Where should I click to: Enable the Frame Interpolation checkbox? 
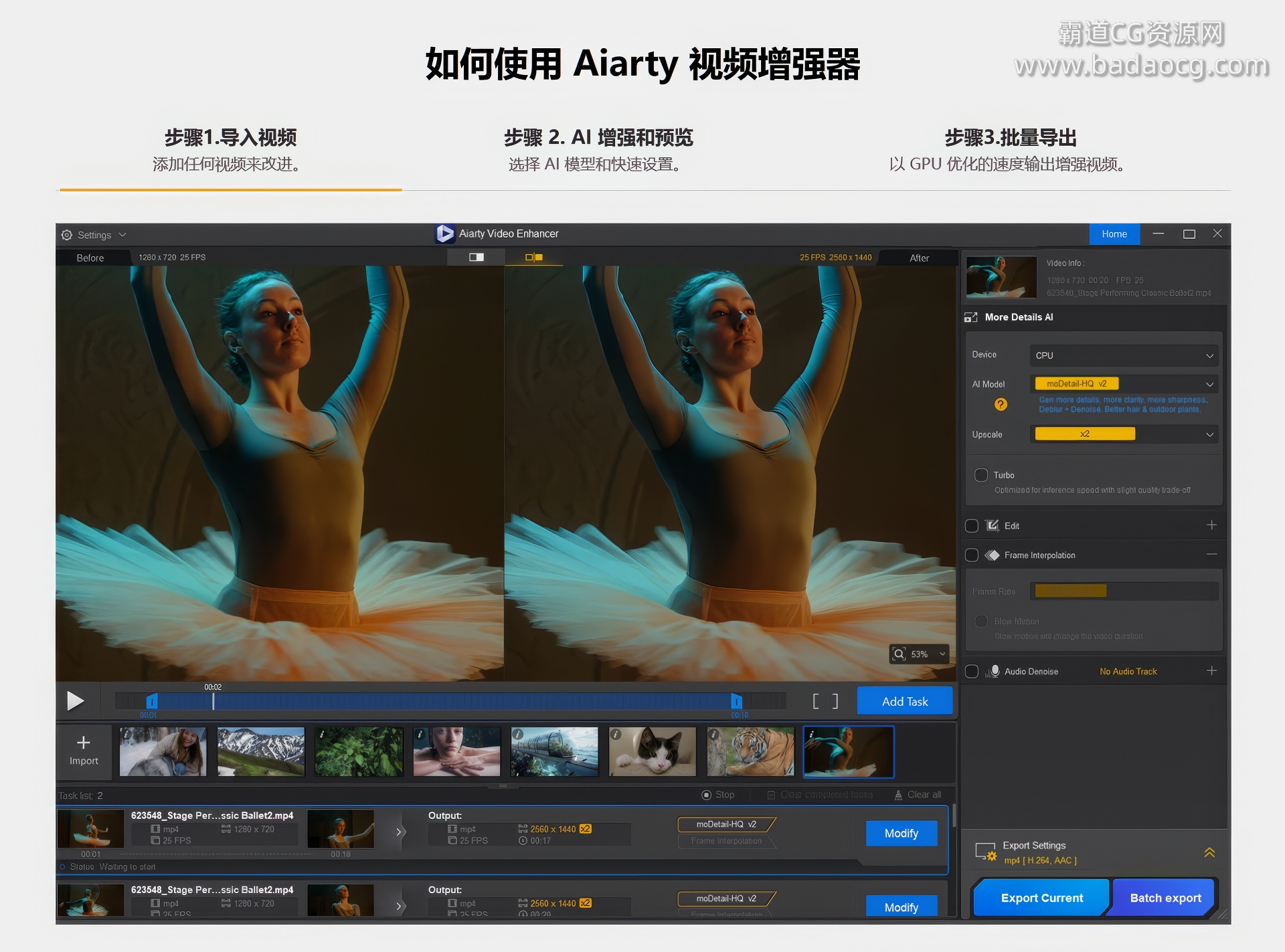[972, 555]
